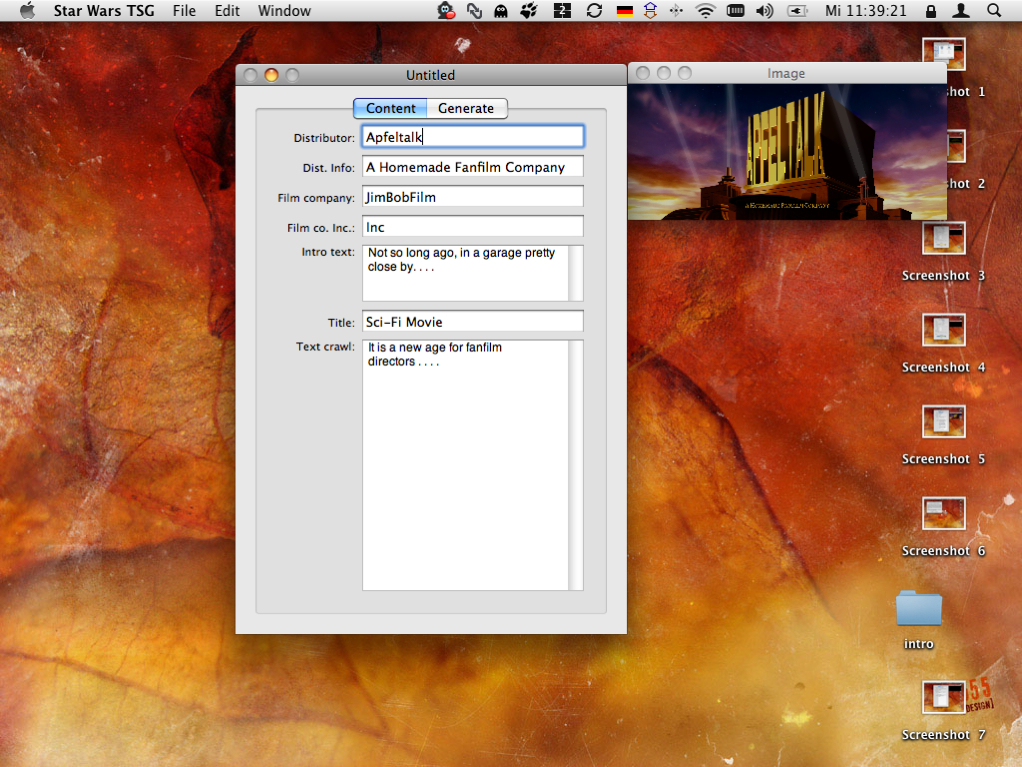Click the sync arrows menu bar icon
Image resolution: width=1022 pixels, height=767 pixels.
[594, 10]
